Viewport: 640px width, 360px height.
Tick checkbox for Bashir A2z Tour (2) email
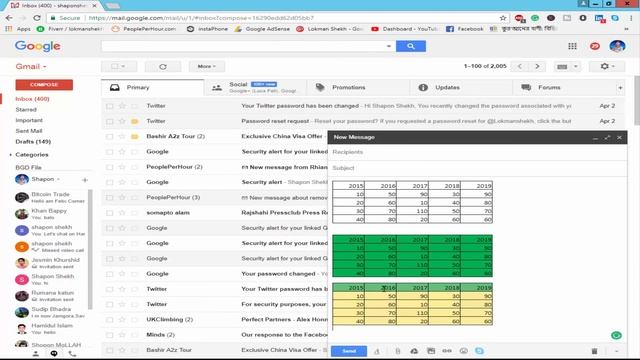[x=109, y=137]
